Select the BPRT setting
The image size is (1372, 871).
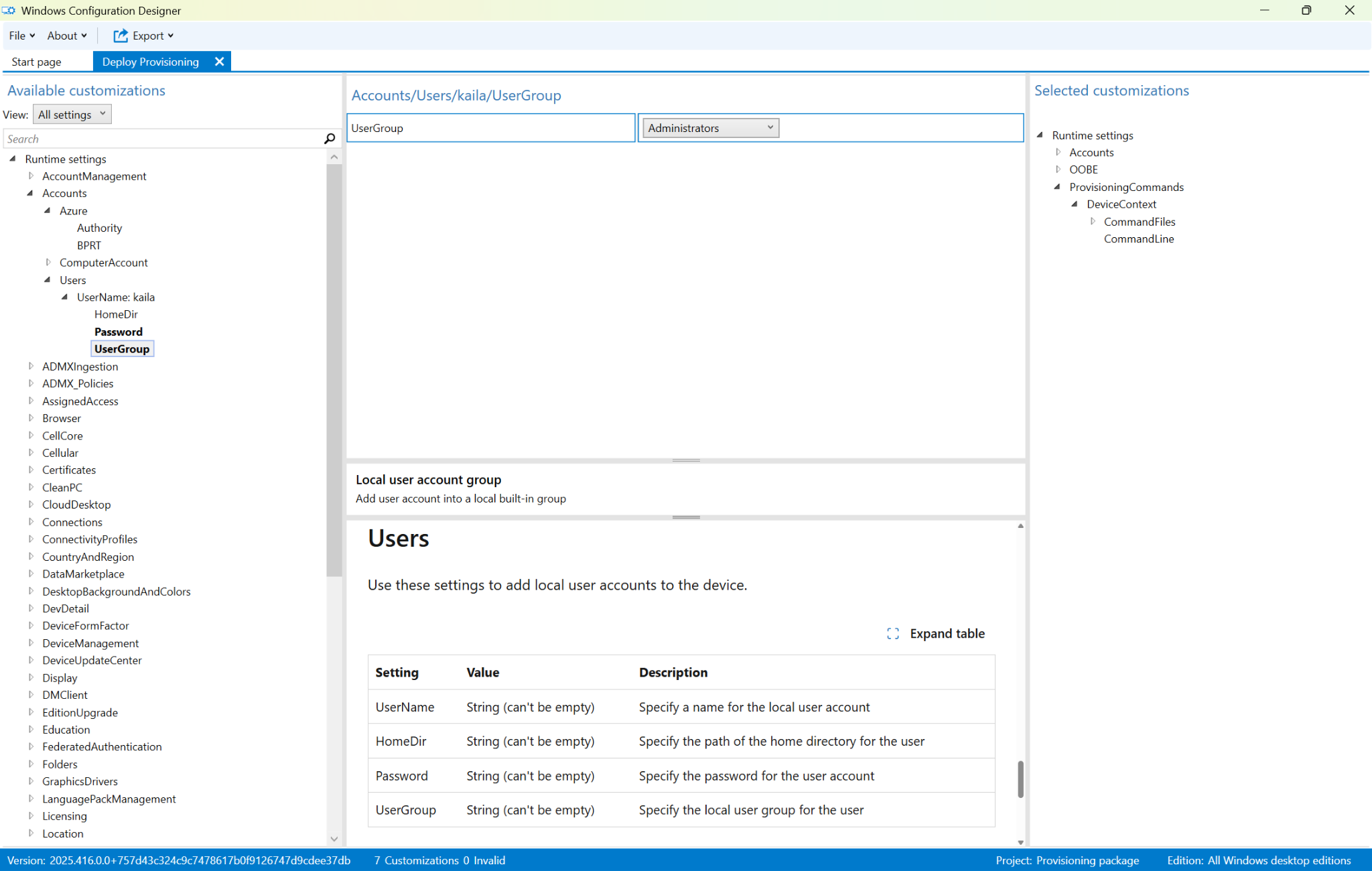[x=89, y=245]
